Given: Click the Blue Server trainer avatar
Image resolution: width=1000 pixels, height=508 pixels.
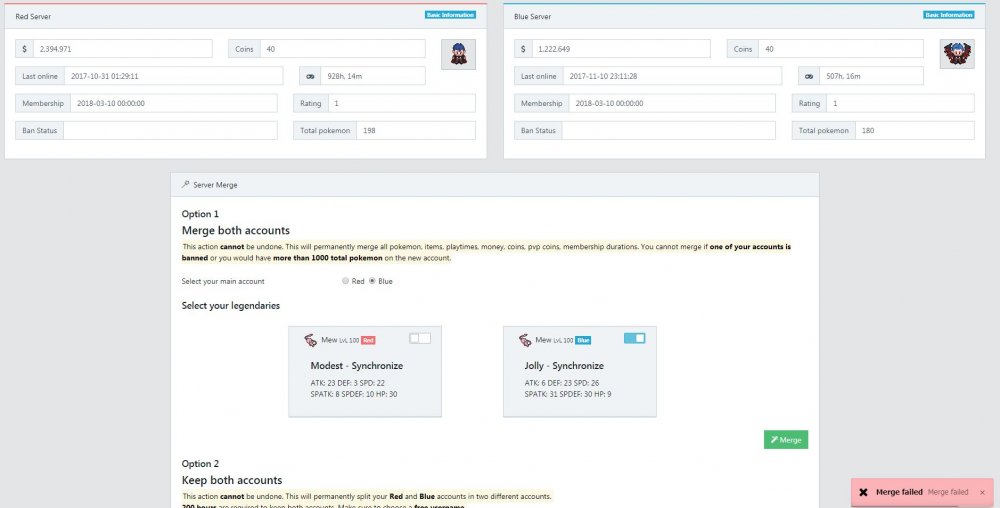Looking at the screenshot, I should click(956, 54).
